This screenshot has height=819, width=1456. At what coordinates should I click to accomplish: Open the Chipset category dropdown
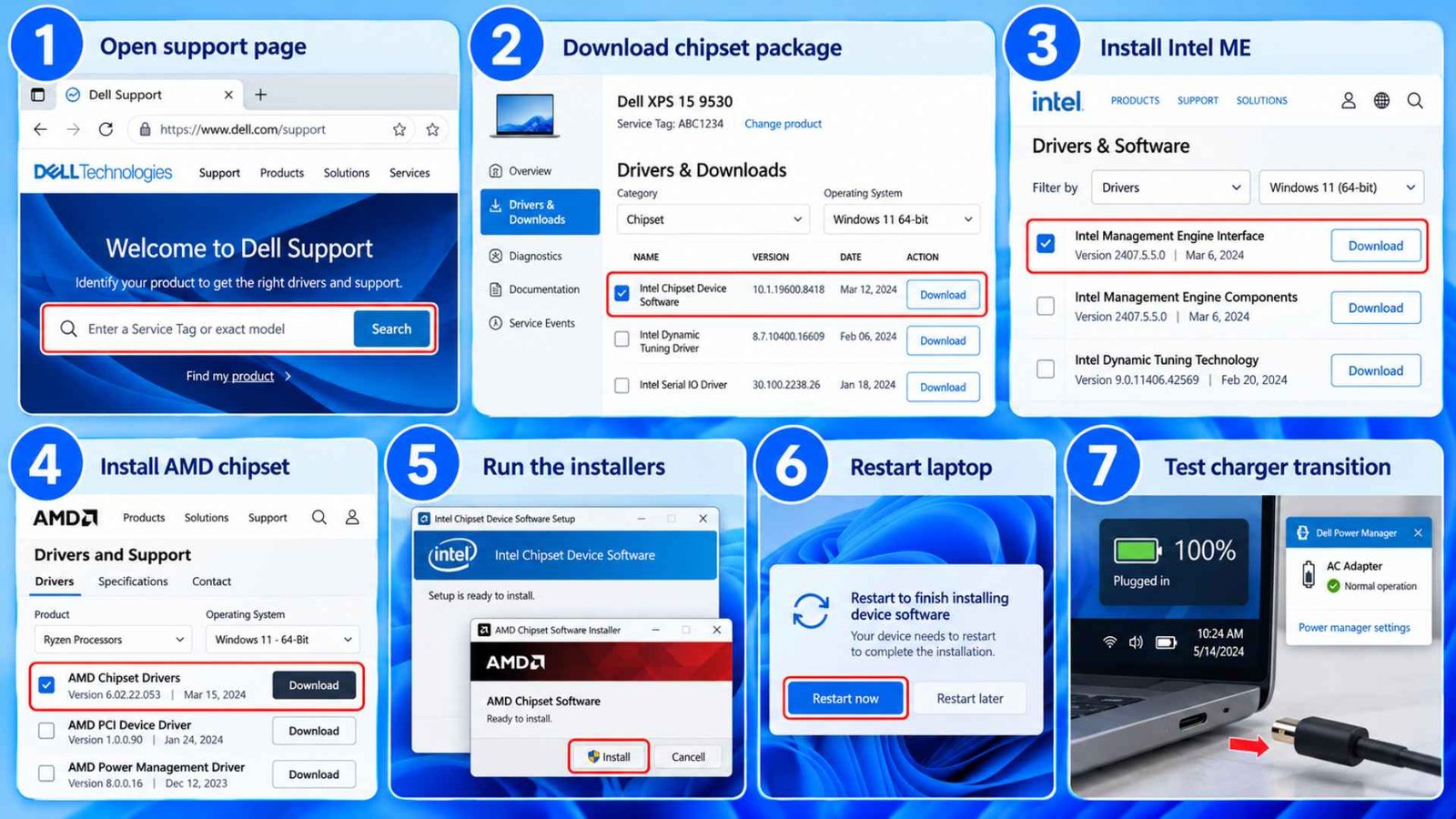coord(713,219)
